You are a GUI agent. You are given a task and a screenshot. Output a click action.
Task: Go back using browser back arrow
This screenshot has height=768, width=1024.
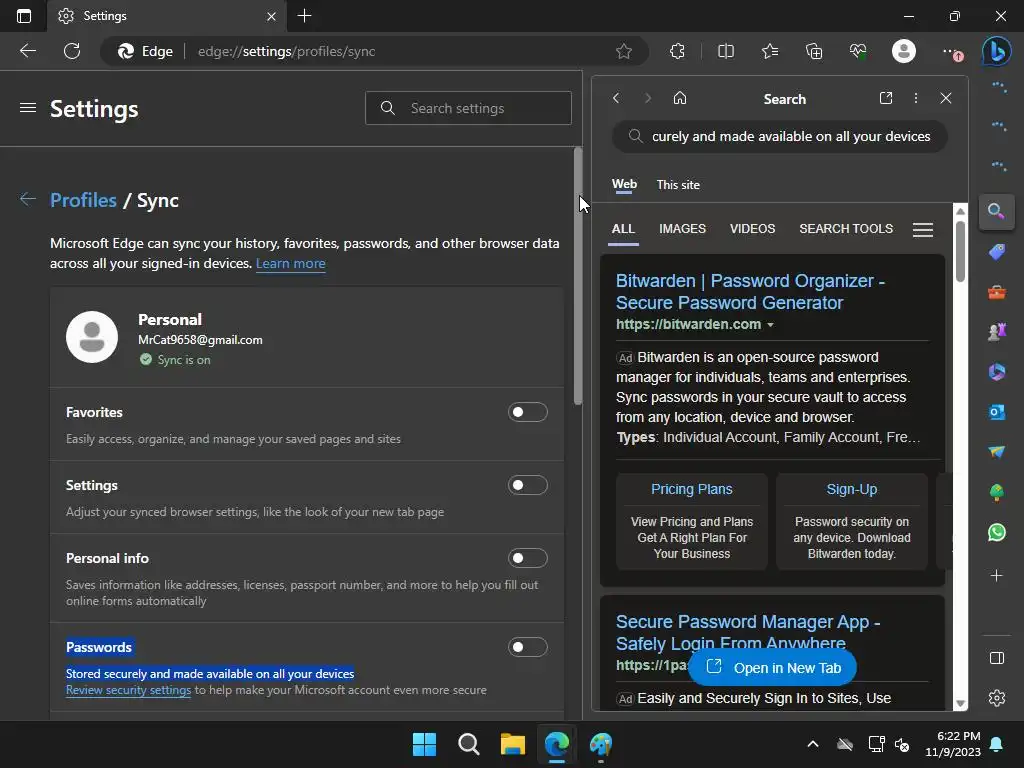click(27, 51)
